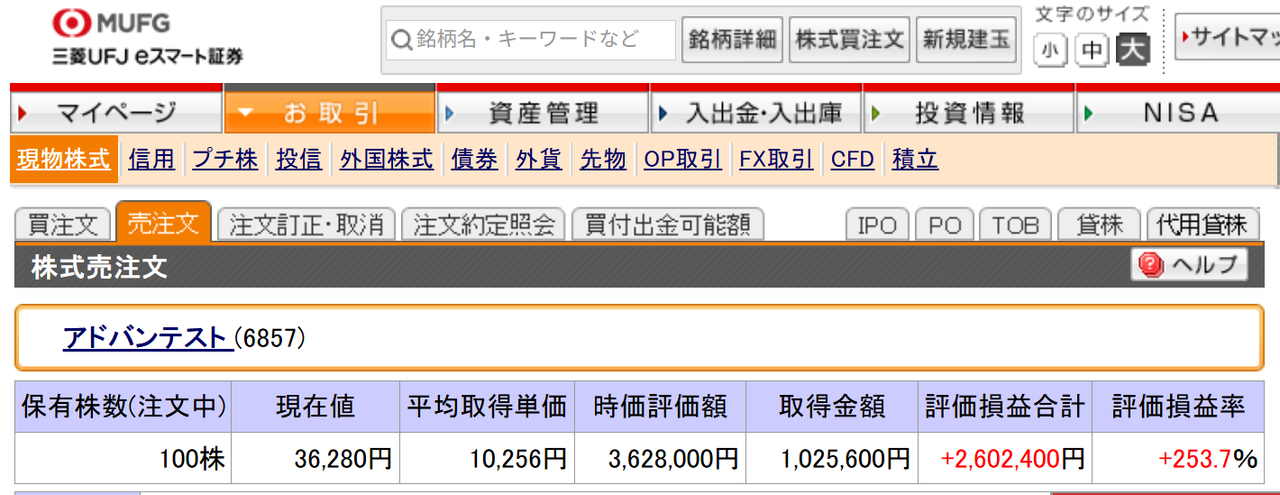Click the help question mark icon

pos(1151,265)
